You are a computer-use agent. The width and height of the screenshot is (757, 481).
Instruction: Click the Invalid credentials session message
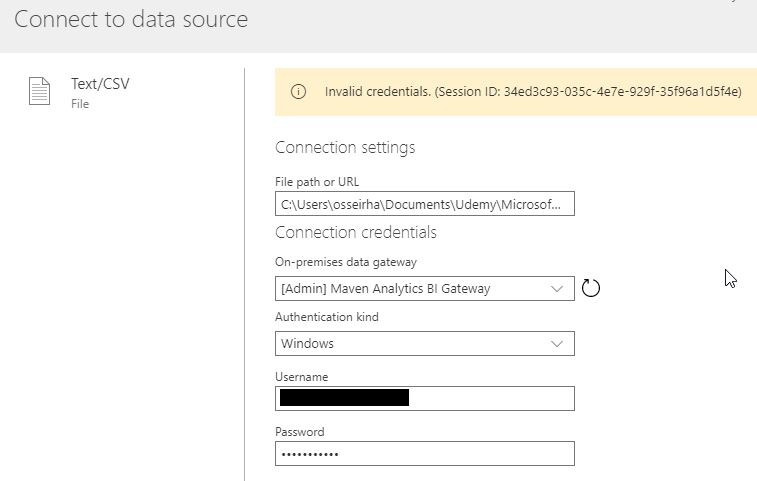pos(533,92)
